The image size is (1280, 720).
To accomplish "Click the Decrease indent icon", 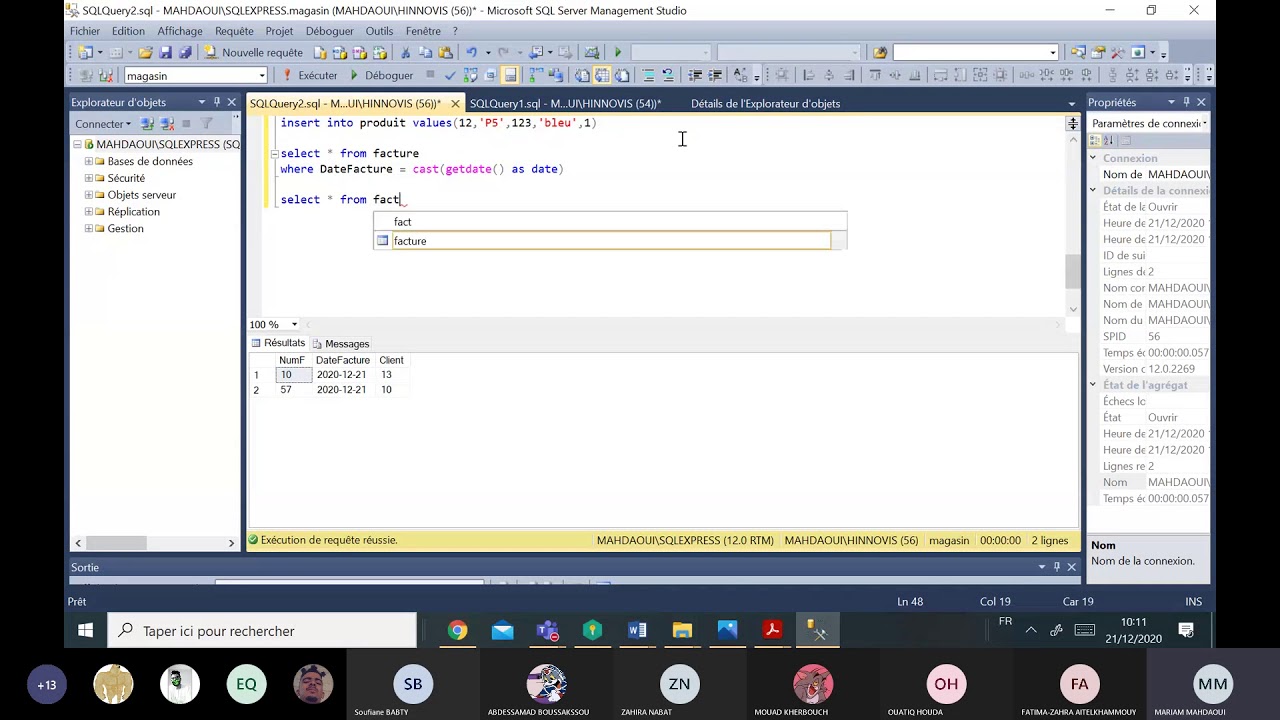I will (695, 75).
